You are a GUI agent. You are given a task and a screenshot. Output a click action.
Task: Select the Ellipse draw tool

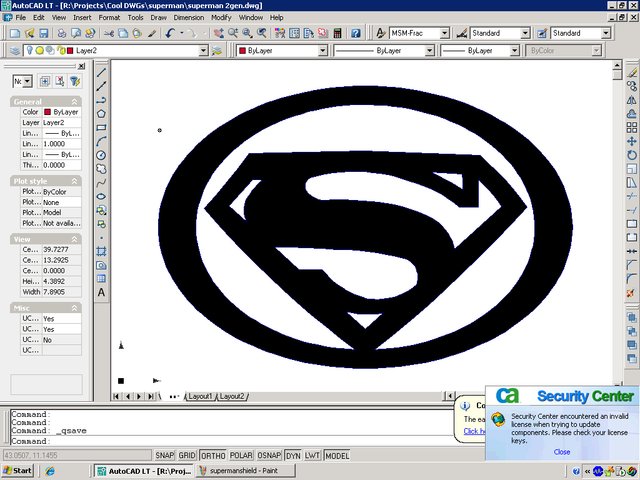101,196
